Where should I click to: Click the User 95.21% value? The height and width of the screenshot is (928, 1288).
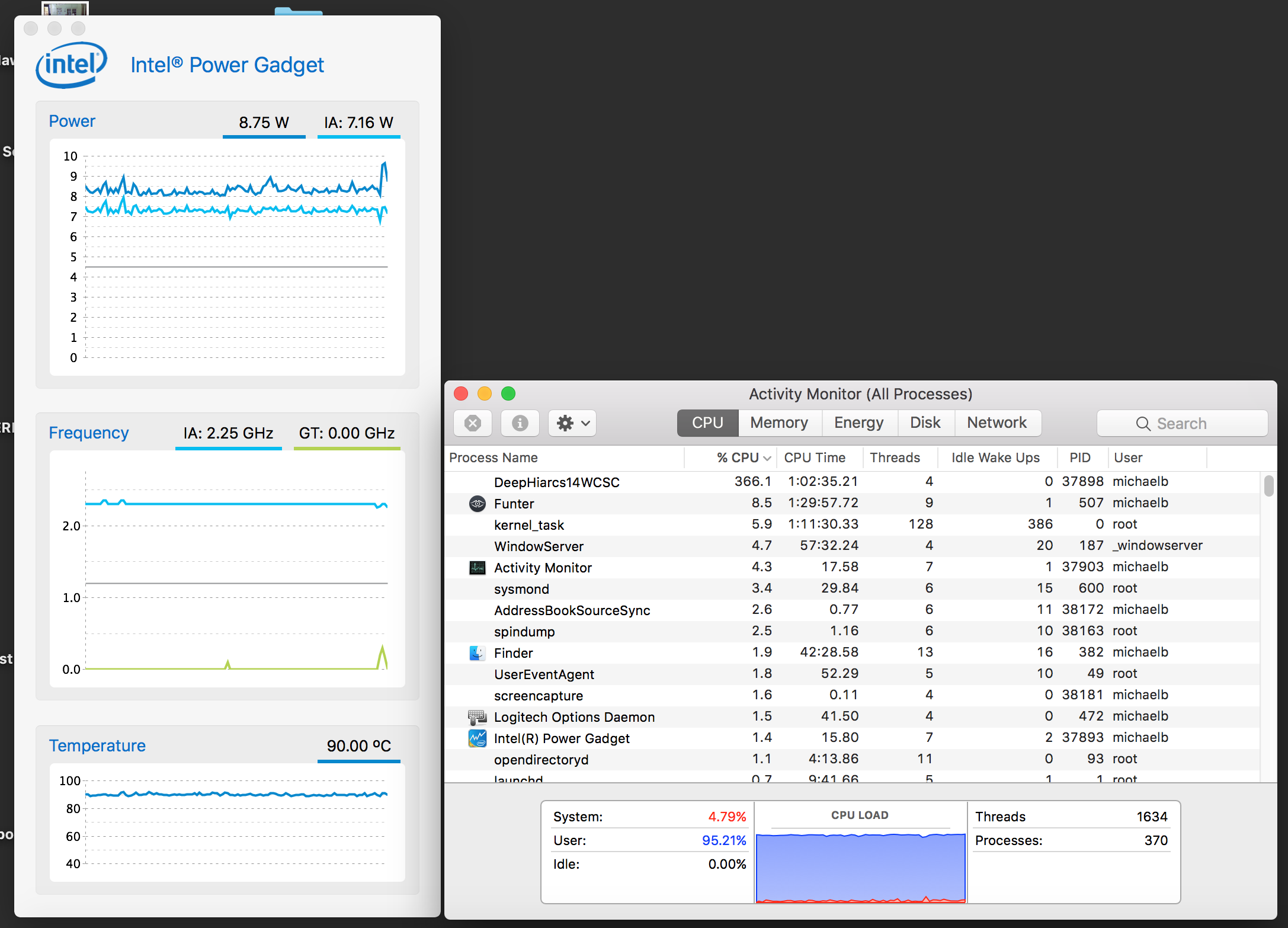(724, 840)
